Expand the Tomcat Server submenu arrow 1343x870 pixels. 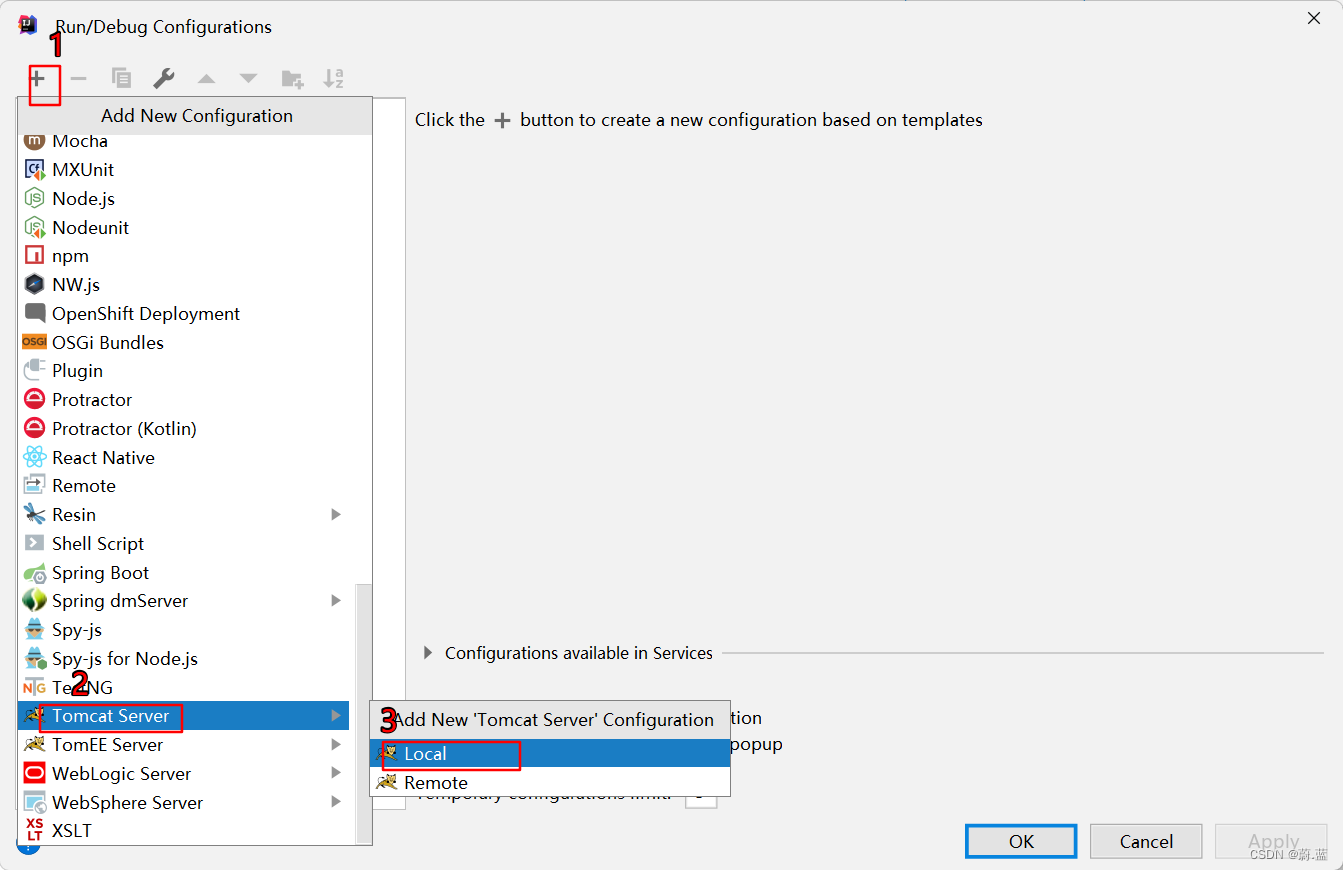tap(336, 716)
